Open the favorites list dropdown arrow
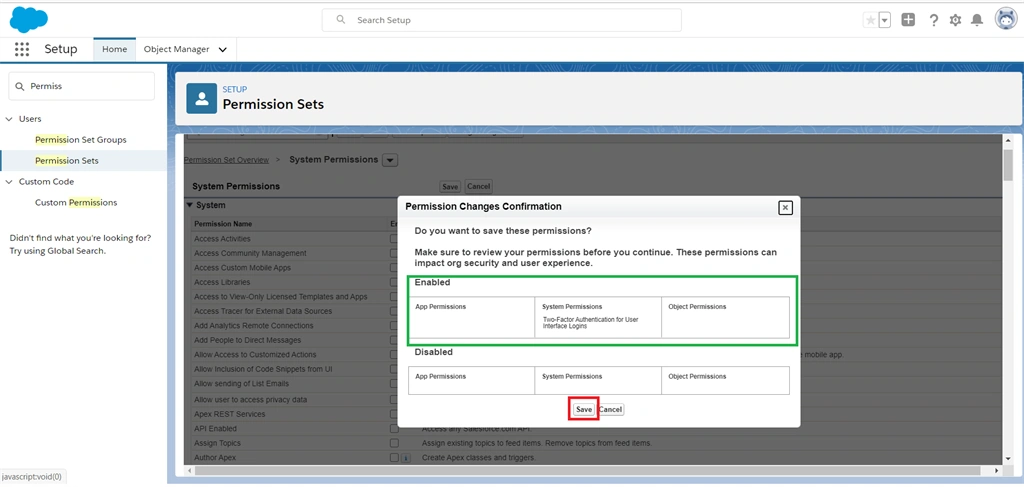Viewport: 1024px width, 487px height. point(885,20)
